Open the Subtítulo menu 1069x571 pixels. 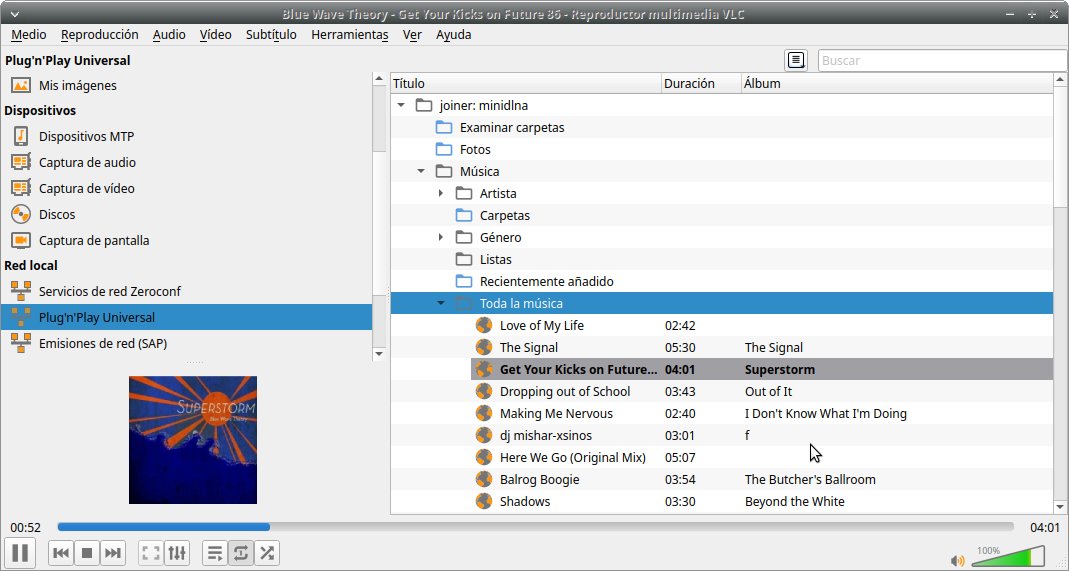pos(271,35)
